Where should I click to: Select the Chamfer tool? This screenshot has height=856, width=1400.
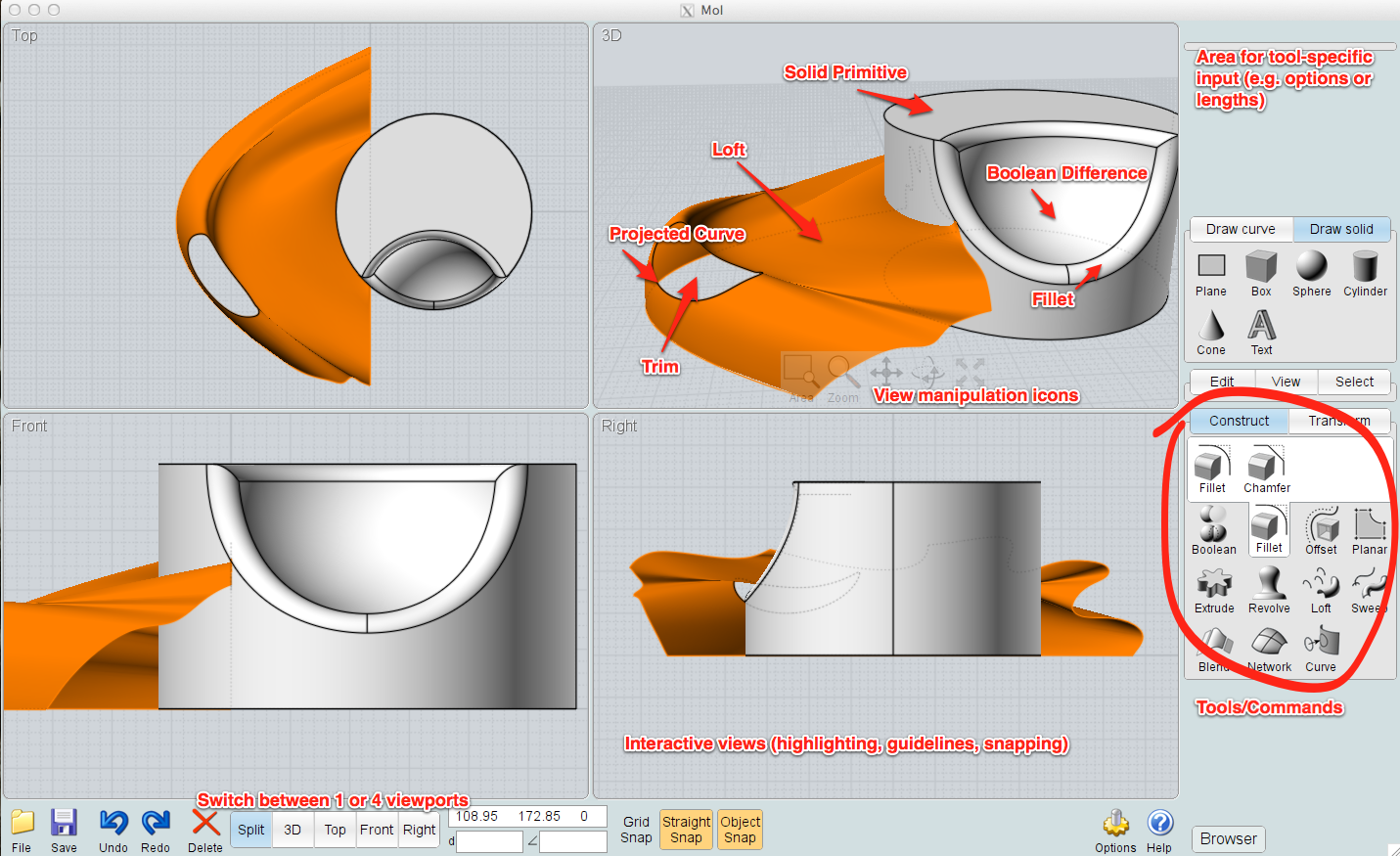pyautogui.click(x=1265, y=468)
